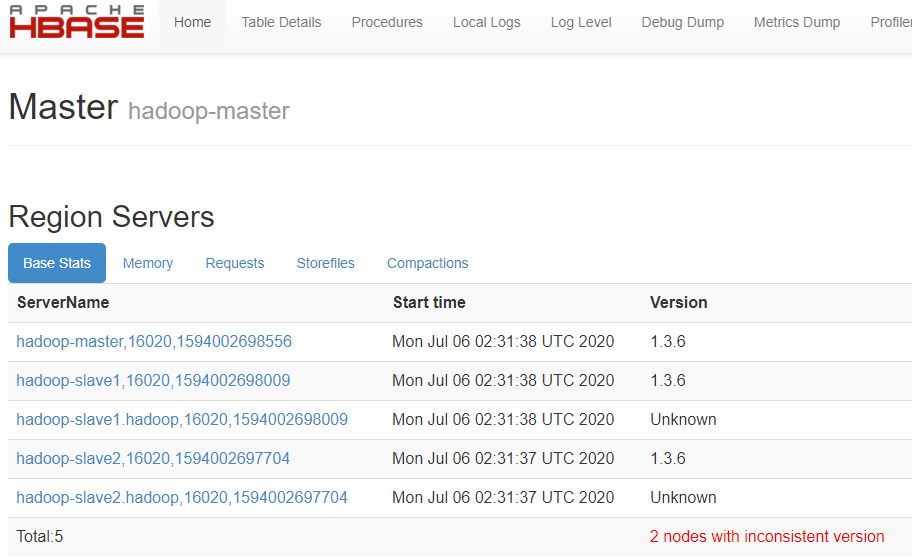The width and height of the screenshot is (912, 557).
Task: Click the Region Servers heading
Action: (112, 217)
